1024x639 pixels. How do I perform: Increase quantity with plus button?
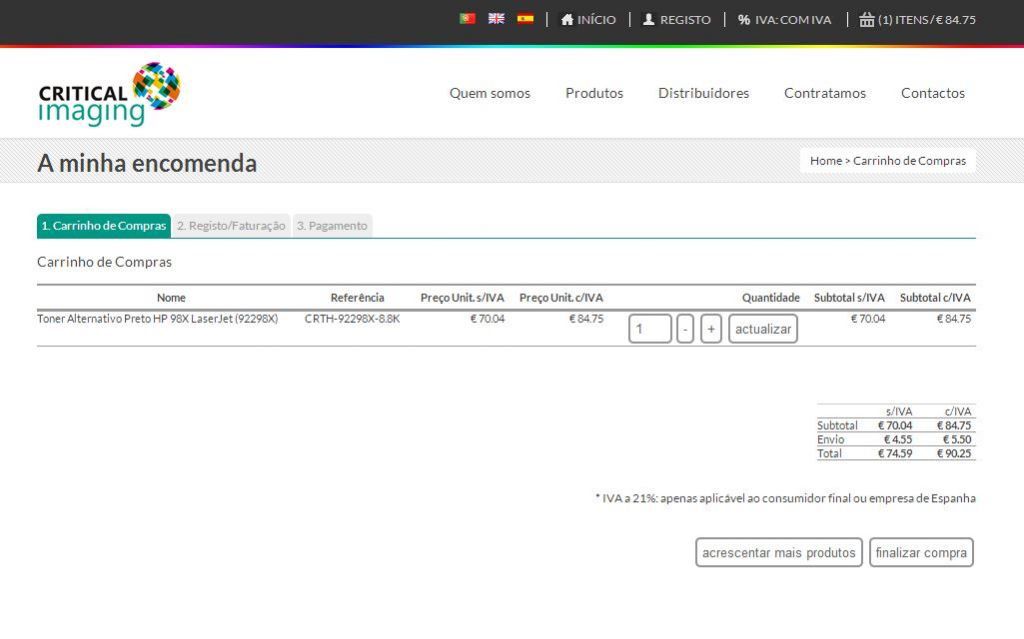(x=711, y=329)
